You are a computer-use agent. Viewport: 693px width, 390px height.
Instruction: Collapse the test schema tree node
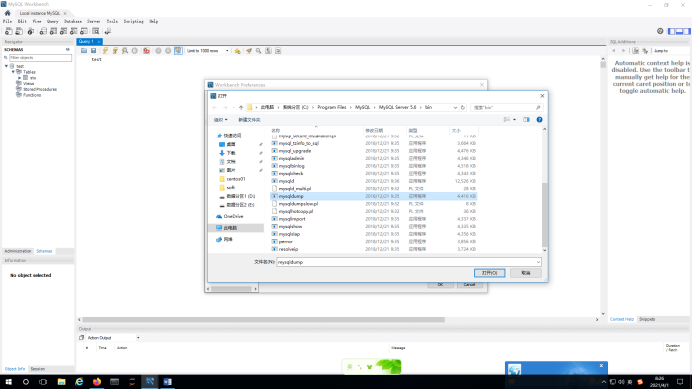point(7,66)
